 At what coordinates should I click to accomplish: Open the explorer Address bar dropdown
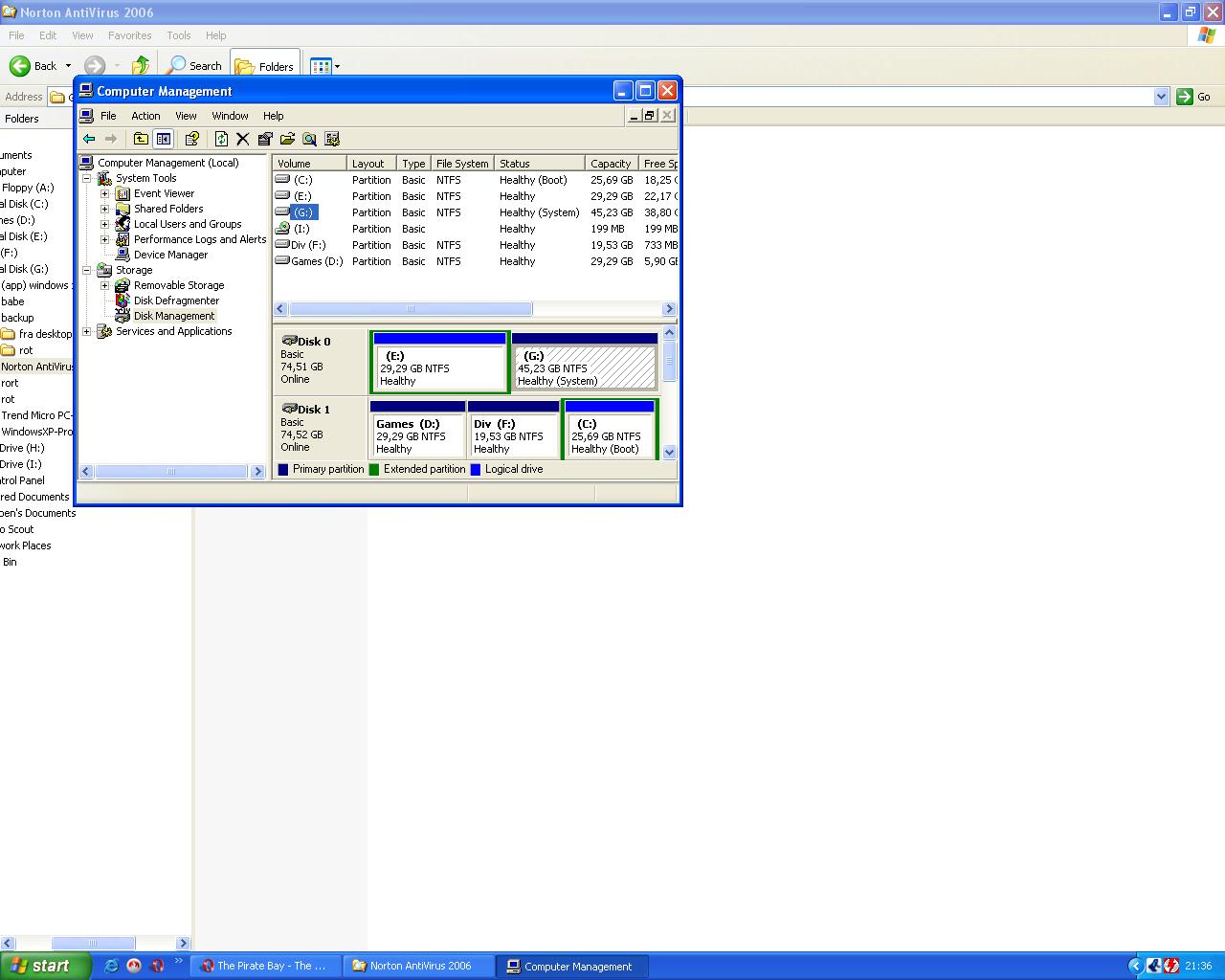(x=1161, y=97)
